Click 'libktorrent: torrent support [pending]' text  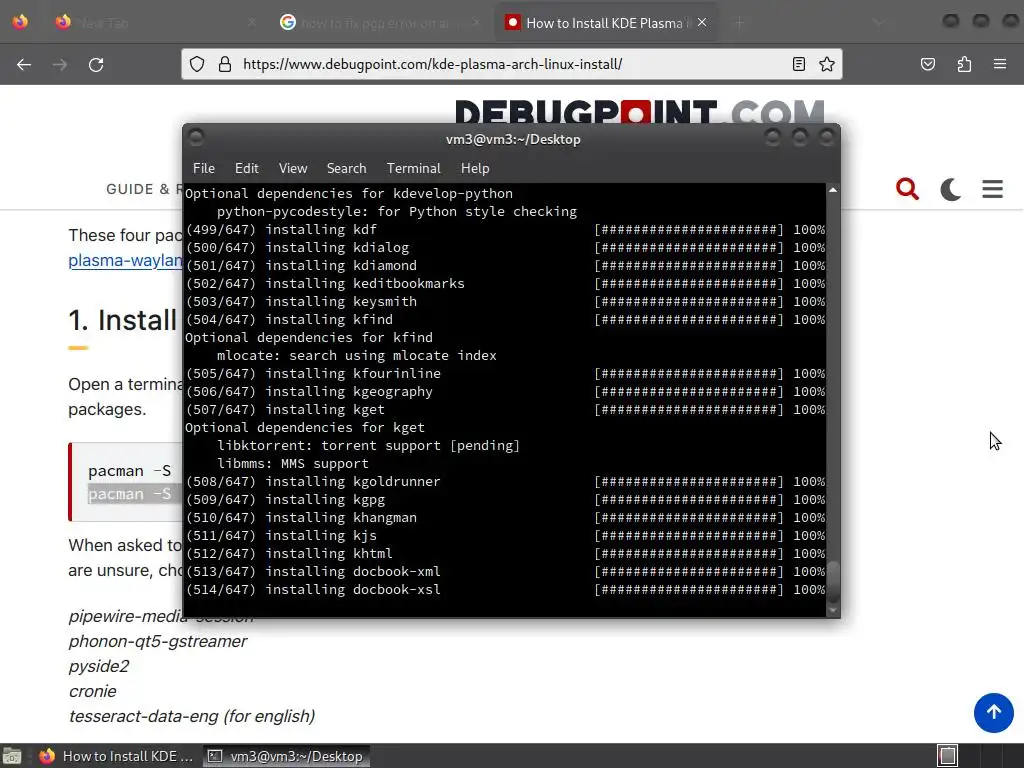[x=368, y=445]
